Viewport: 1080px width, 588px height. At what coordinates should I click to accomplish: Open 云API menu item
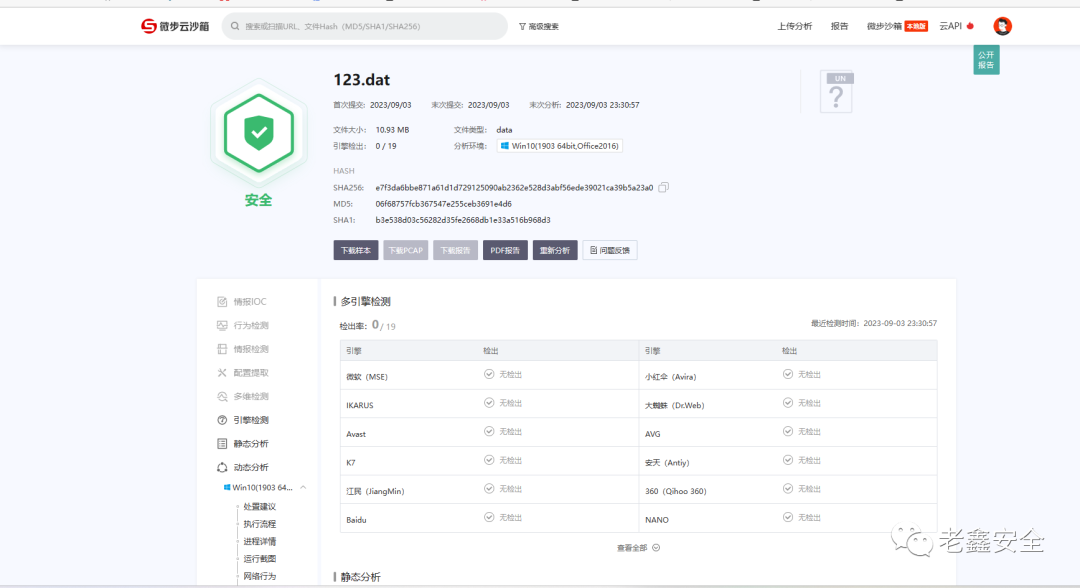tap(957, 26)
